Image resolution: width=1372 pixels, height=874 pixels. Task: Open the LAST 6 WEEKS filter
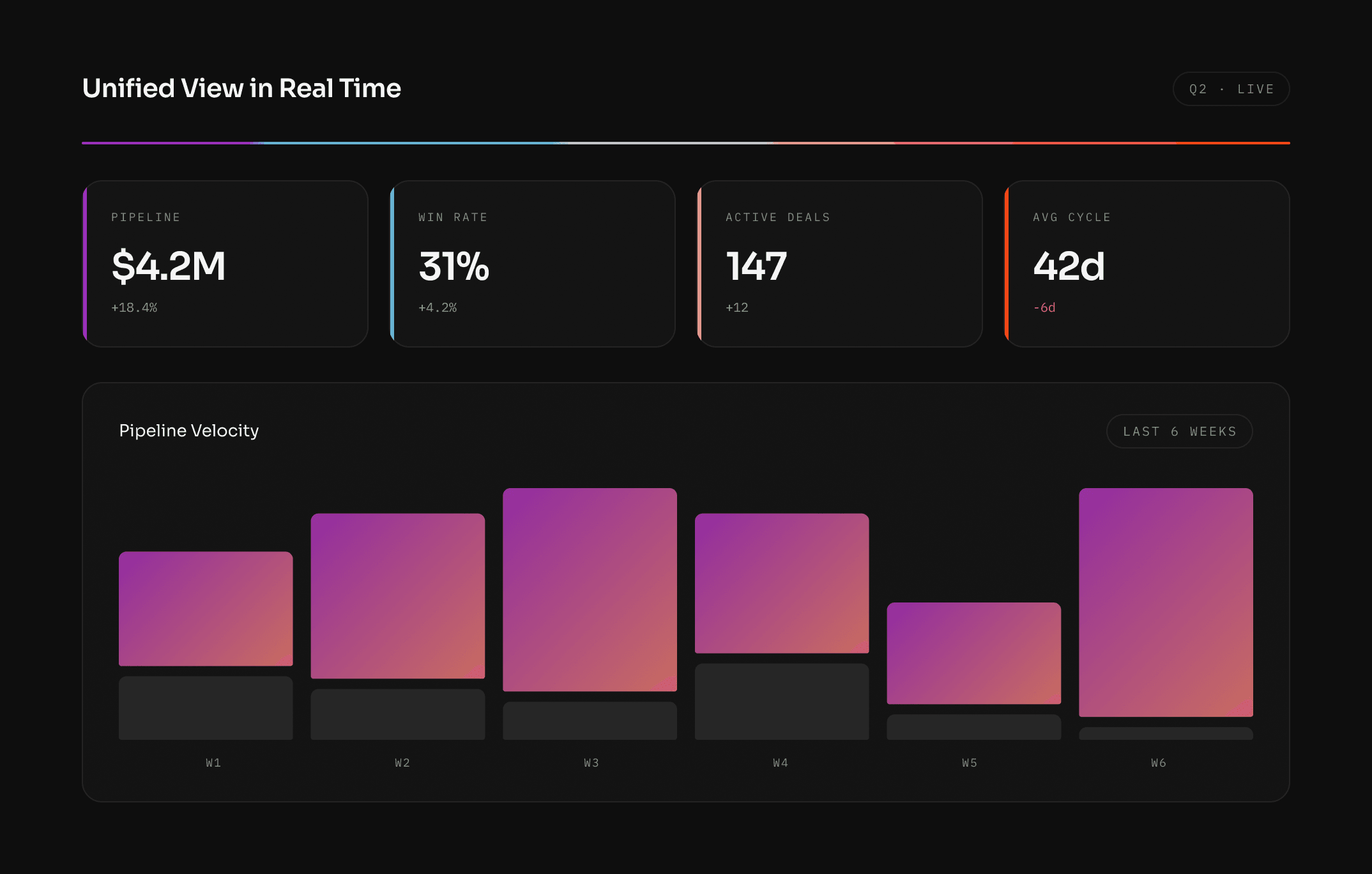click(x=1179, y=431)
